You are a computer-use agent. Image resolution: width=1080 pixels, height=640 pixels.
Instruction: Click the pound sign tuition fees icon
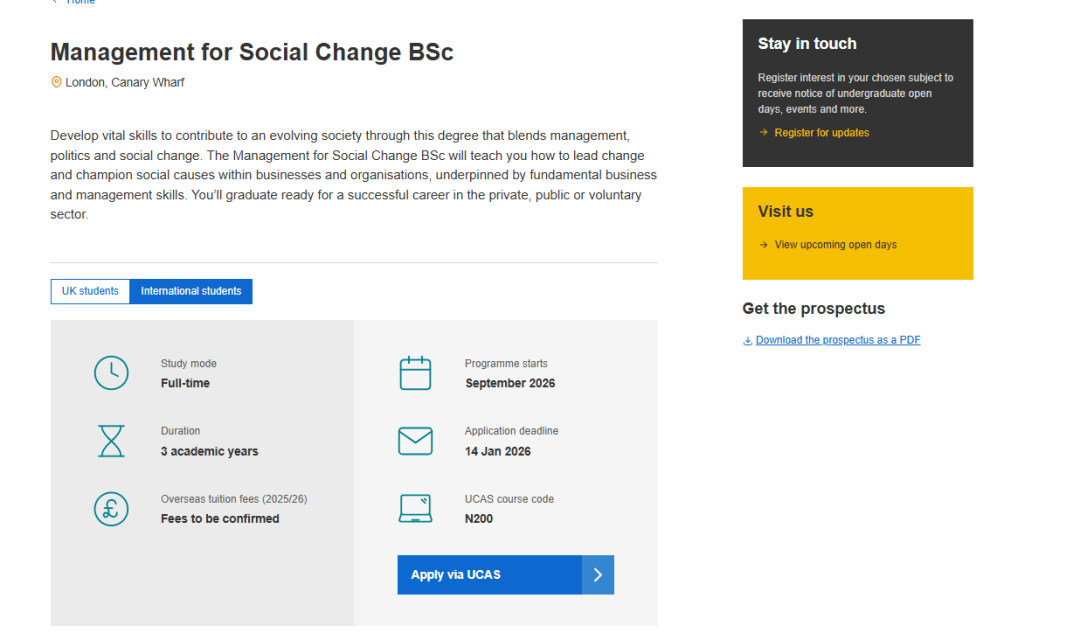(111, 509)
